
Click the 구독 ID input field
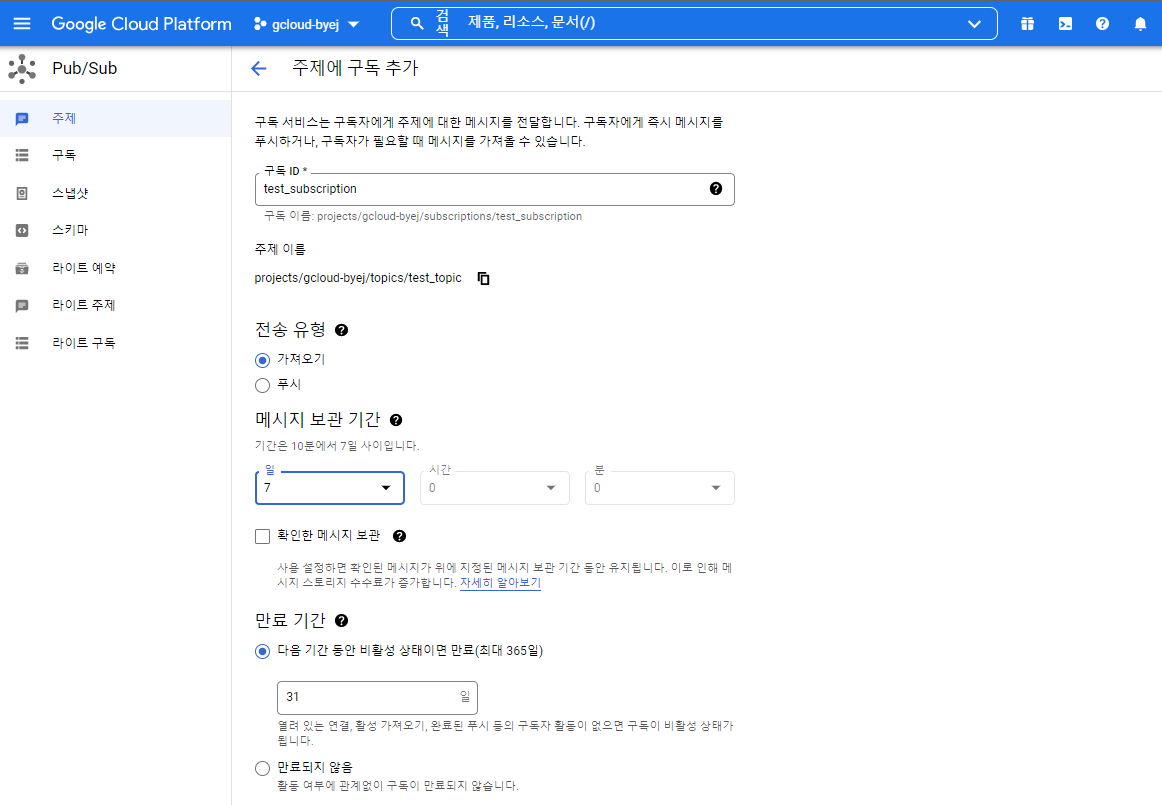point(494,189)
